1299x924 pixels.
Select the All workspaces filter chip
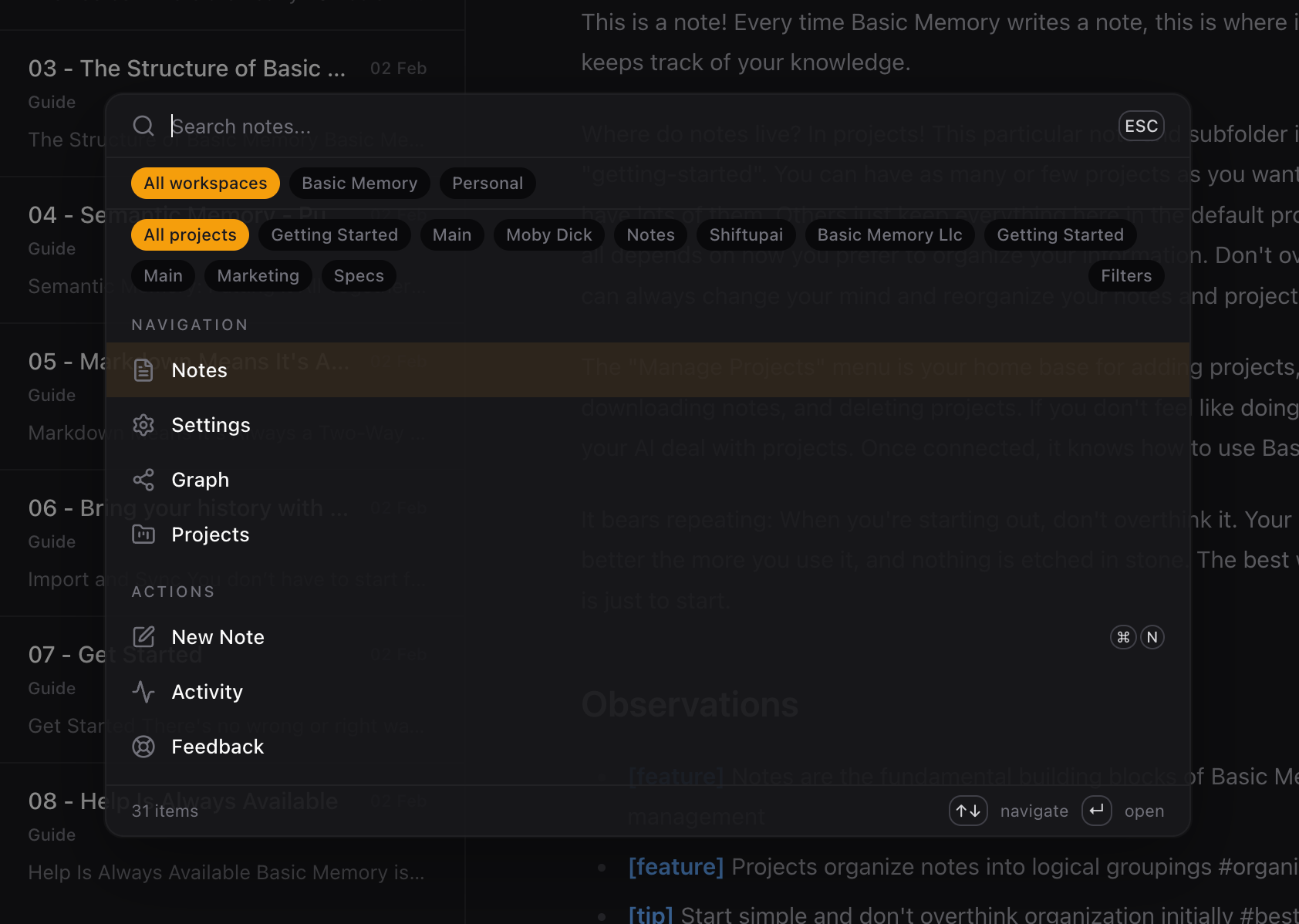205,183
